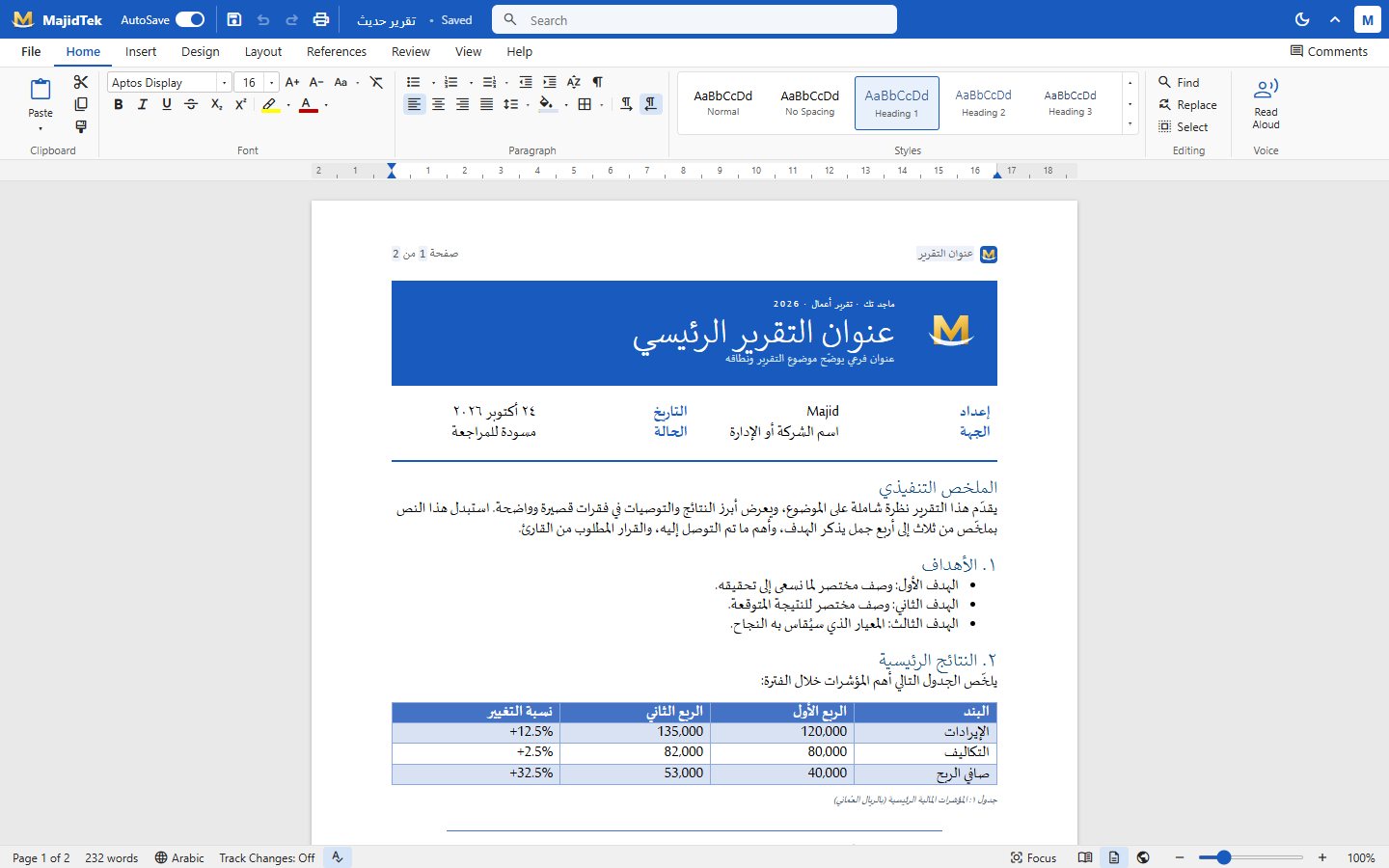1389x868 pixels.
Task: Clear formatting with the eraser icon
Action: 376,82
